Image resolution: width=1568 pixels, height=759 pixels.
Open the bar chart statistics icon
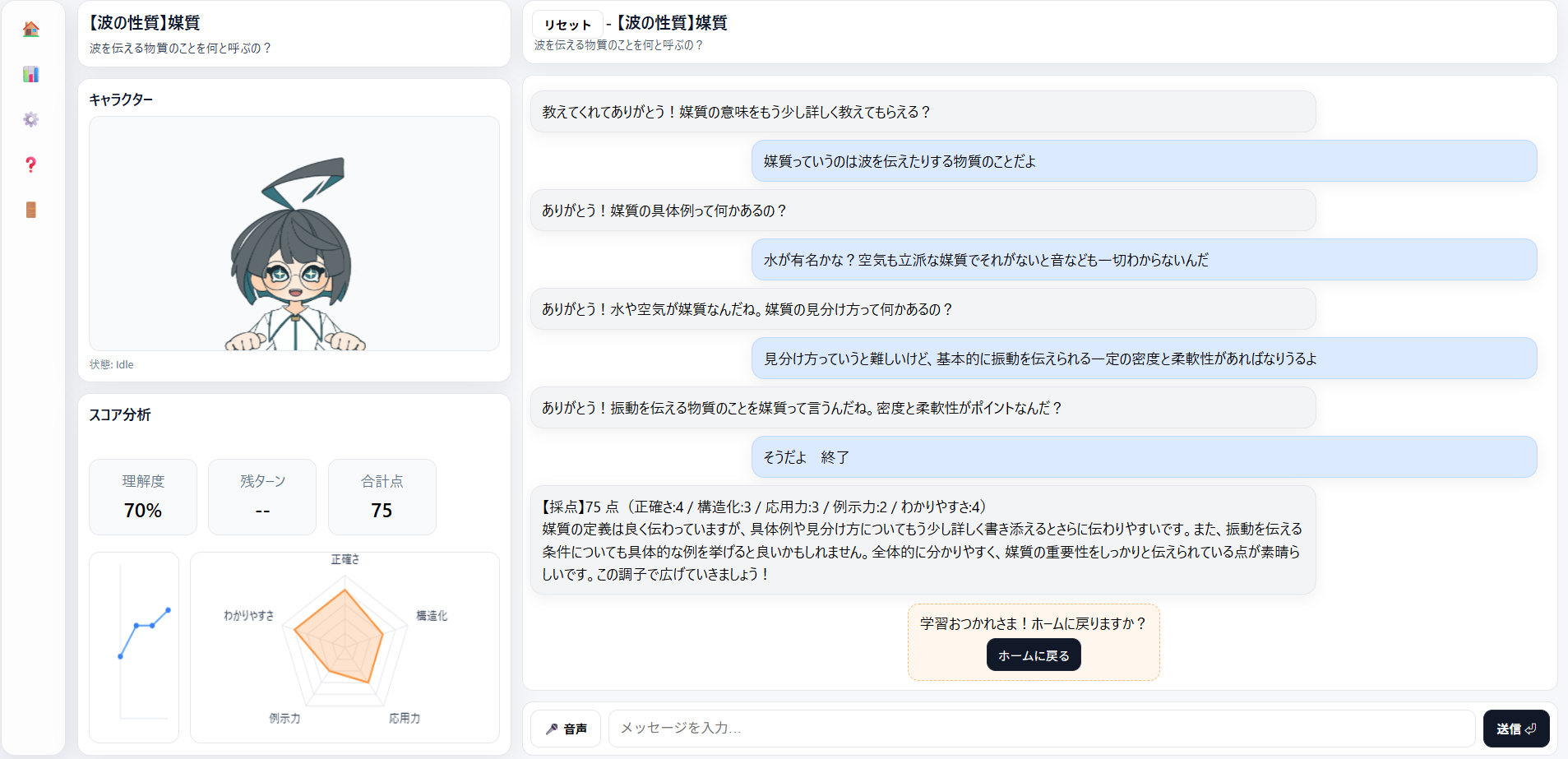coord(31,75)
